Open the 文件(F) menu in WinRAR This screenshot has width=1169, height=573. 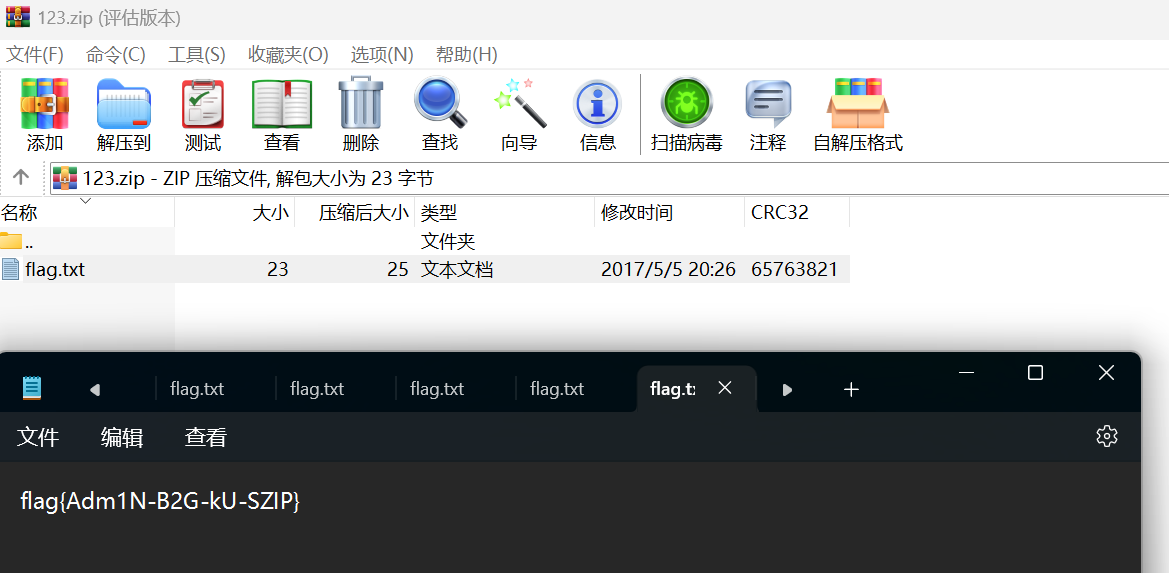click(35, 54)
